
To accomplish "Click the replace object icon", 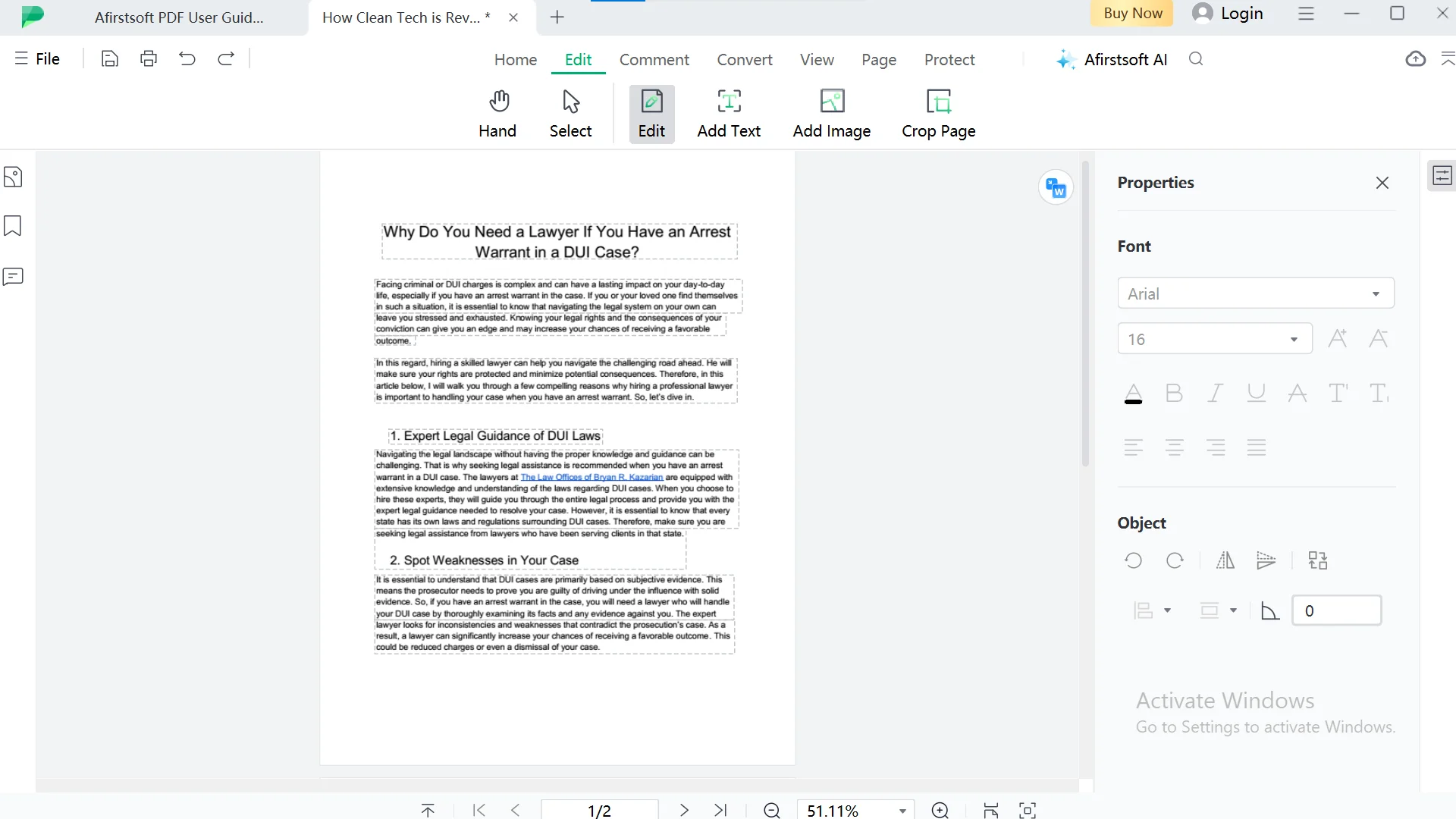I will tap(1318, 561).
